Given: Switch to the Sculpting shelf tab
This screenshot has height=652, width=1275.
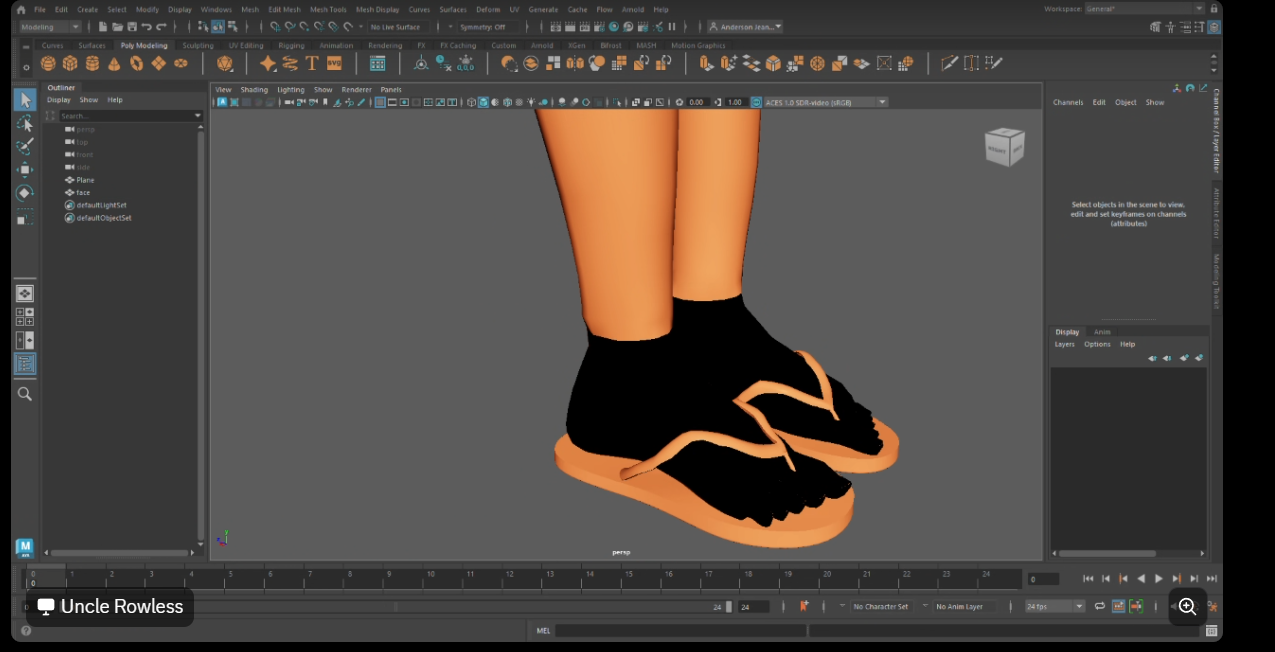Looking at the screenshot, I should tap(197, 45).
